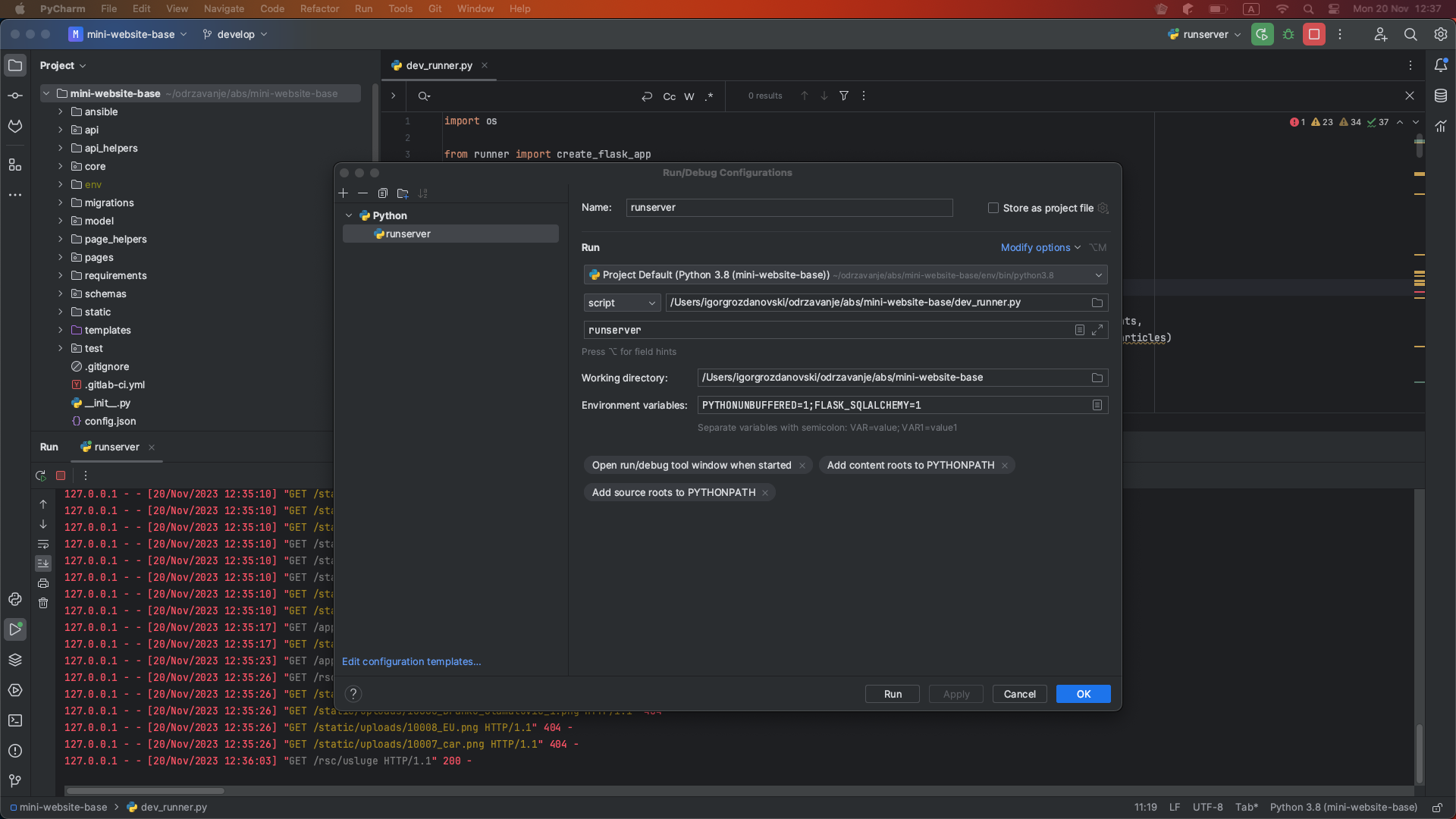This screenshot has width=1456, height=819.
Task: Click the Run button in dialog
Action: coord(893,694)
